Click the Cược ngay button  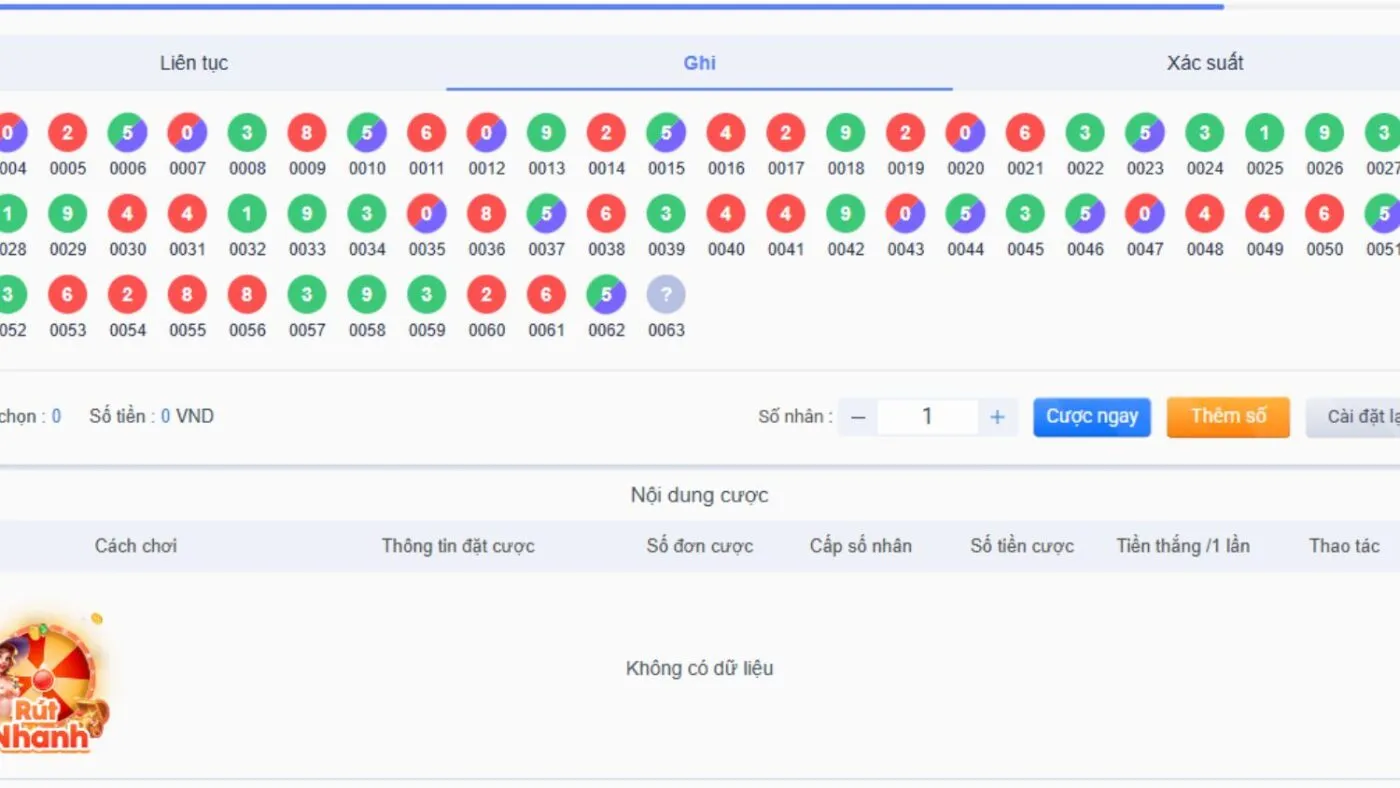point(1091,417)
